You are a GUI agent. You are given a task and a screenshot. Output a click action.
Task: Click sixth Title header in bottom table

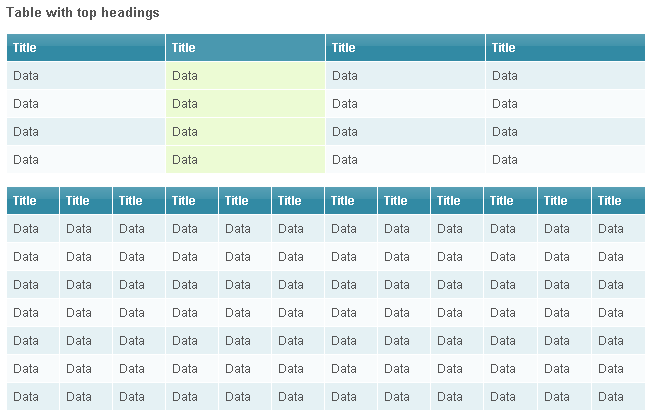(x=290, y=200)
